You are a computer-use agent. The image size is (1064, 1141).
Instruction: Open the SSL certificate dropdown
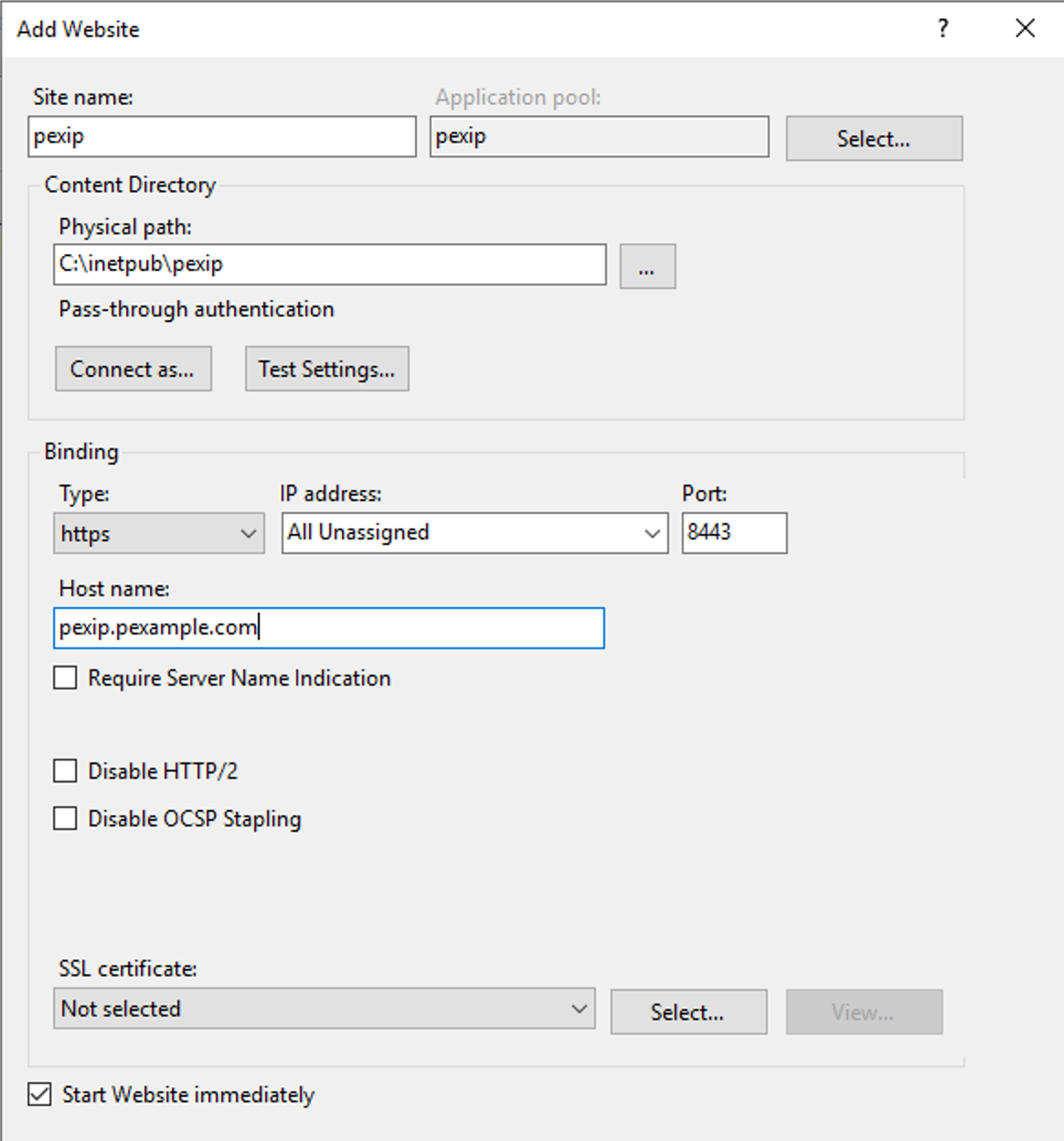(324, 1009)
